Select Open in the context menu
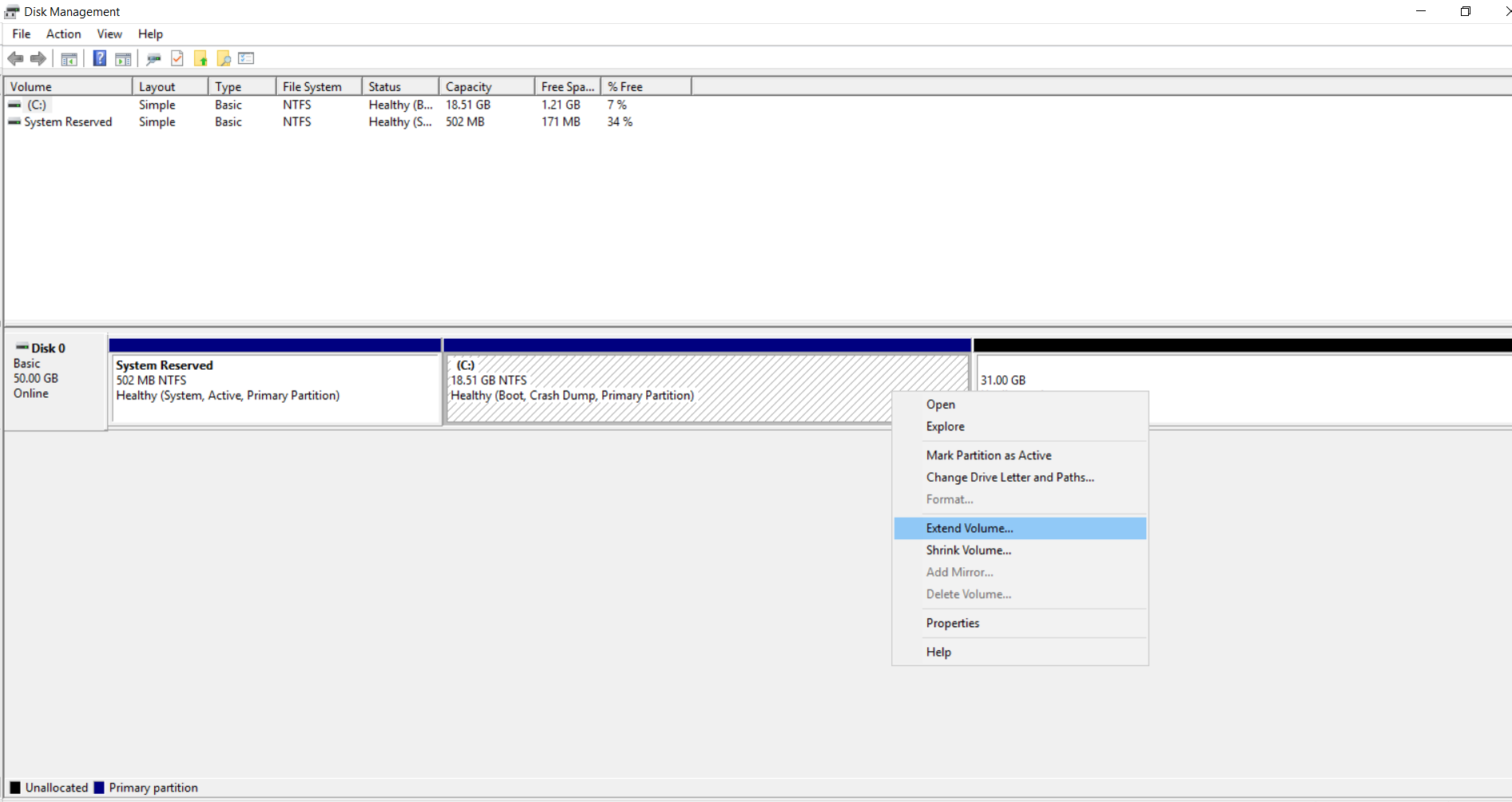This screenshot has height=802, width=1512. click(1020, 404)
